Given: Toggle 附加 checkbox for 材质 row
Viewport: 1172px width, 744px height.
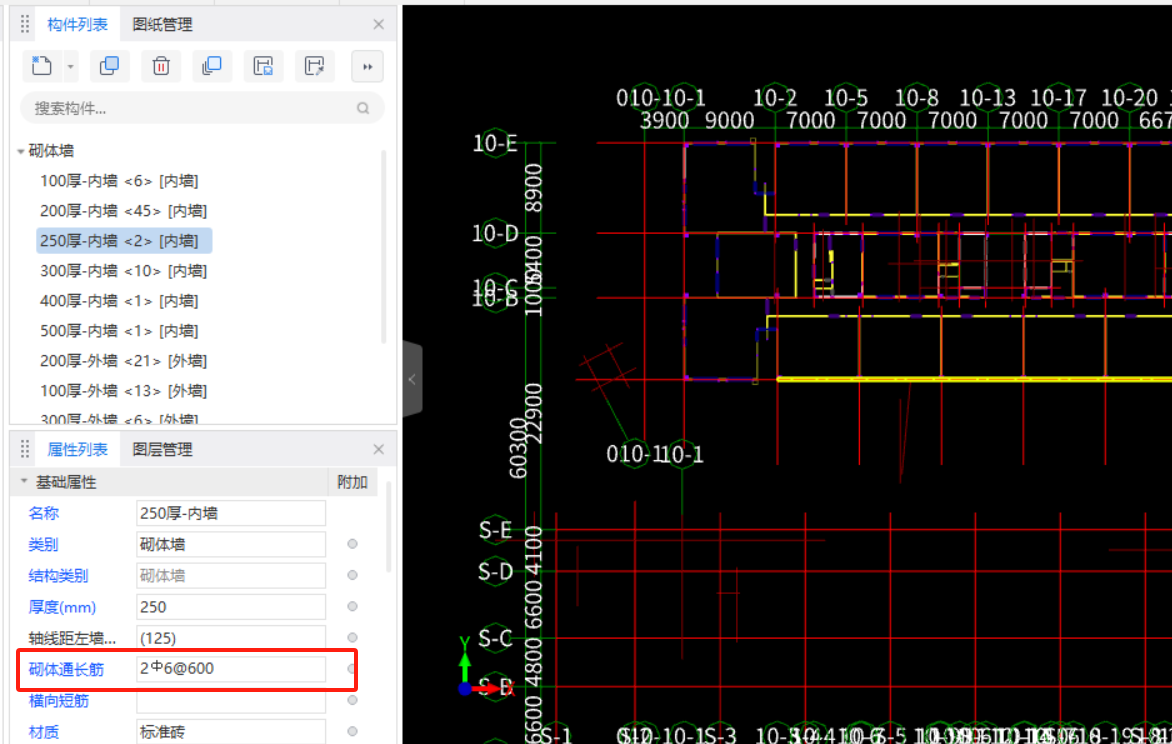Looking at the screenshot, I should pyautogui.click(x=352, y=731).
